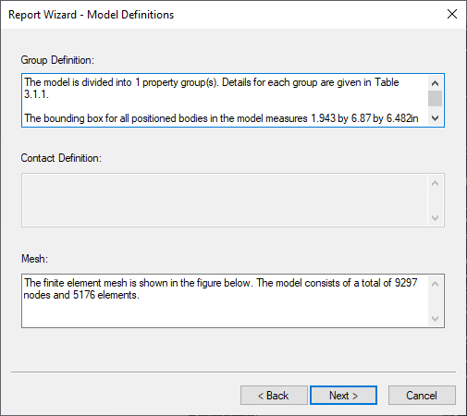Click blank area in Mesh text box
Viewport: 467px width, 416px height.
coord(224,314)
